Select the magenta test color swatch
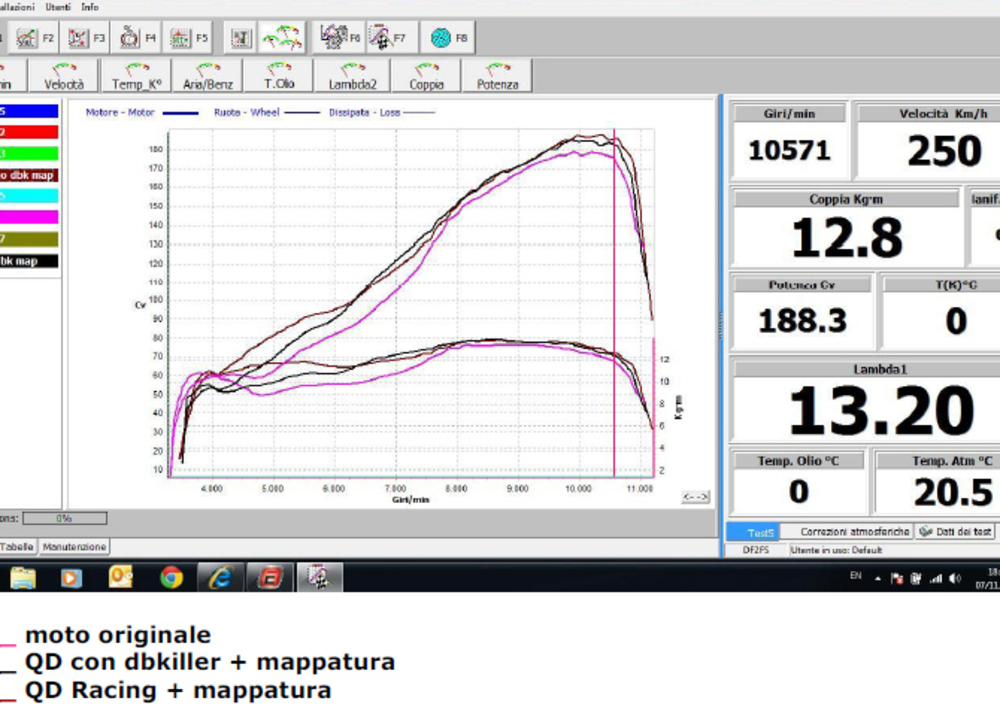This screenshot has height=704, width=1000. click(29, 217)
